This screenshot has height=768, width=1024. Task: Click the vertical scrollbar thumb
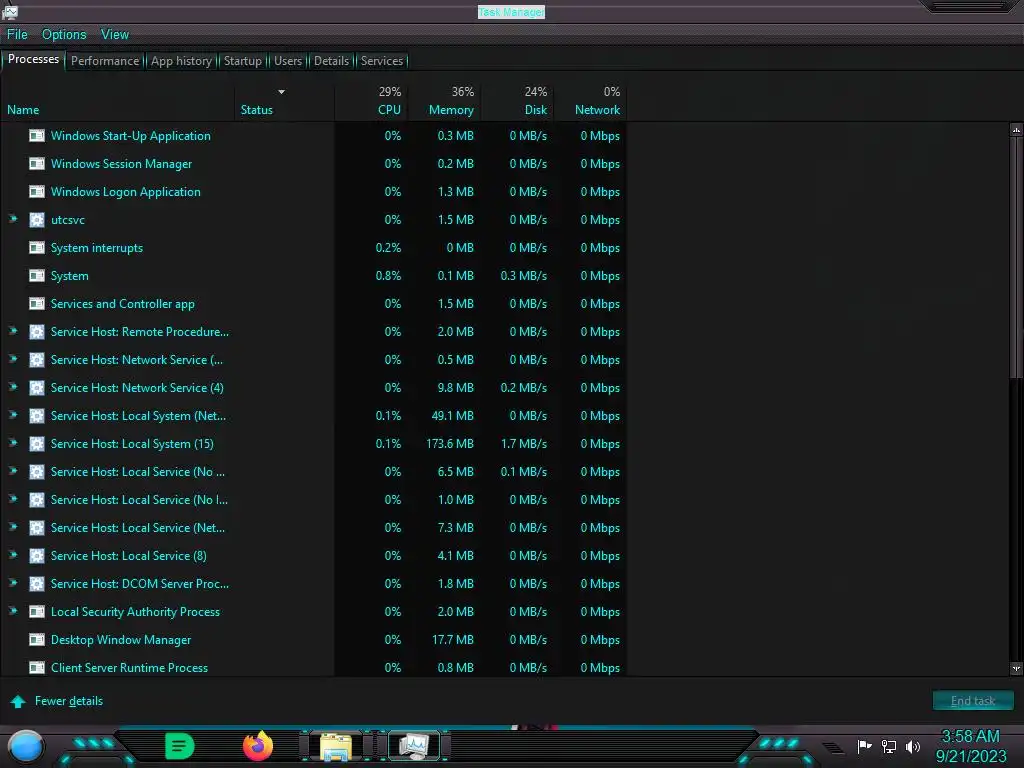click(x=1016, y=257)
